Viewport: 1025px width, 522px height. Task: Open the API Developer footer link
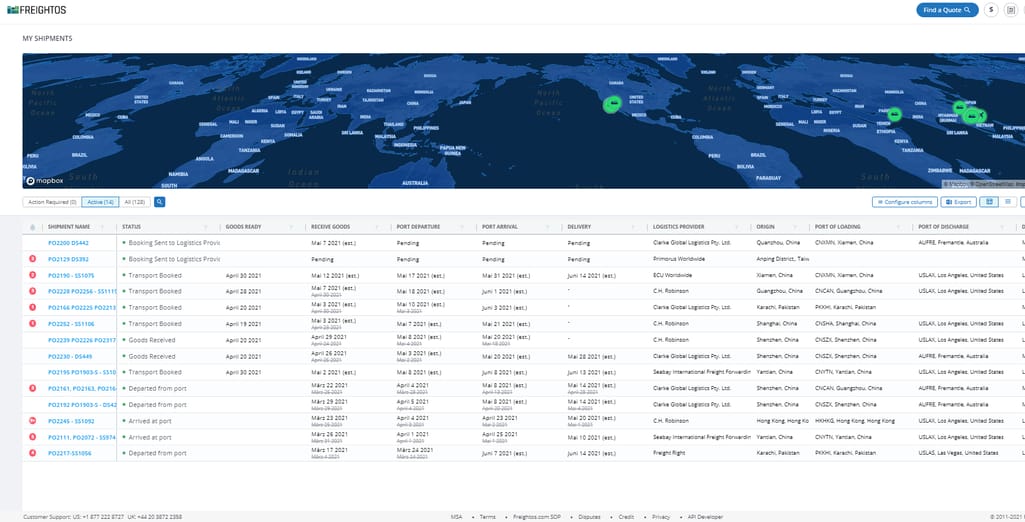[x=705, y=517]
